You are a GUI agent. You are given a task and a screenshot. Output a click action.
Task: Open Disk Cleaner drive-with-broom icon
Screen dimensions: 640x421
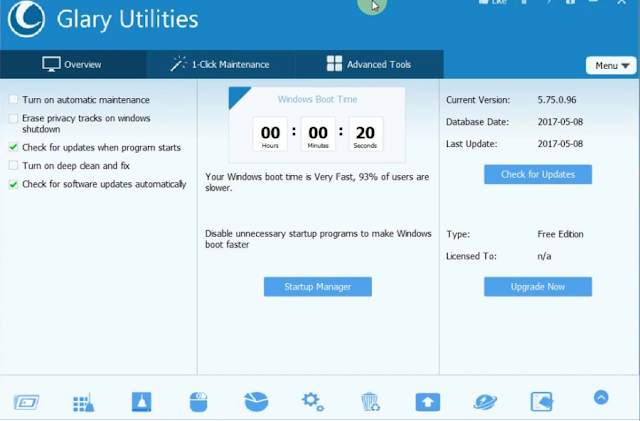142,402
